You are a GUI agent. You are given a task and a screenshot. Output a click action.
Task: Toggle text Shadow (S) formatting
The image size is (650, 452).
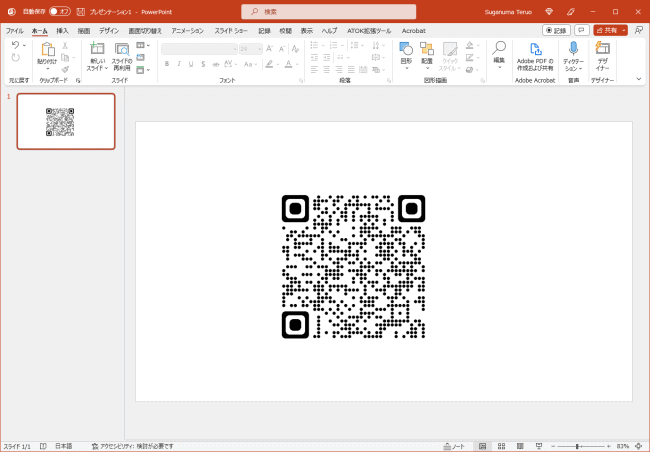coord(203,64)
